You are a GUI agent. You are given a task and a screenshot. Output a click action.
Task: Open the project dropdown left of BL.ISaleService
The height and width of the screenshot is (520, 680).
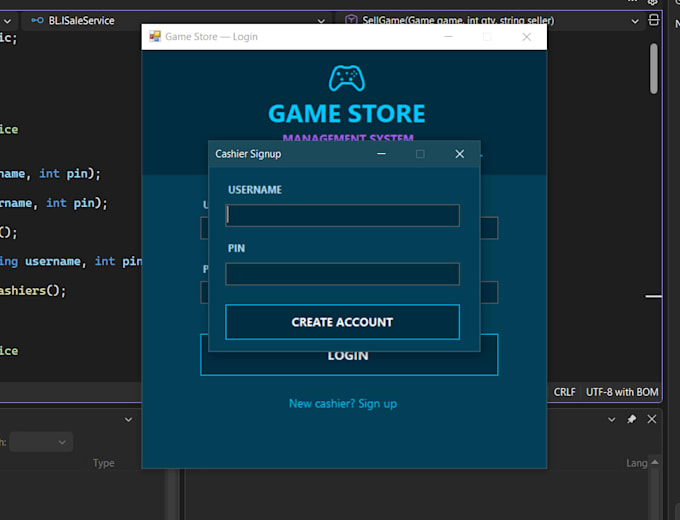pos(7,21)
